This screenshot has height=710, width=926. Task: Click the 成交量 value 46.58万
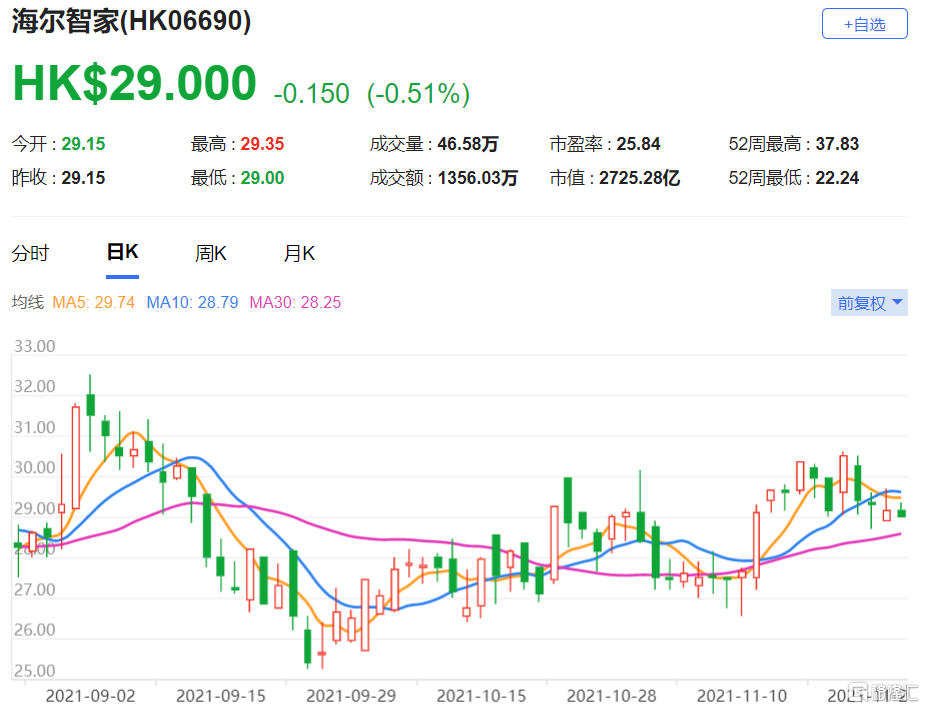click(x=468, y=144)
